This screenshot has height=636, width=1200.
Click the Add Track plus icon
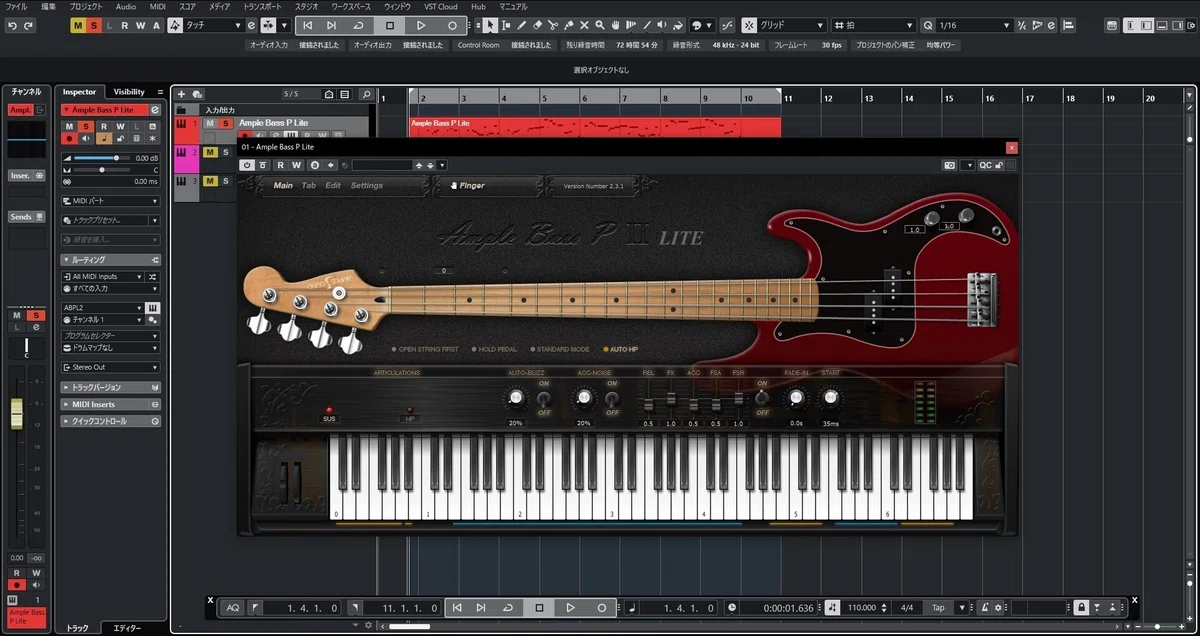[182, 94]
